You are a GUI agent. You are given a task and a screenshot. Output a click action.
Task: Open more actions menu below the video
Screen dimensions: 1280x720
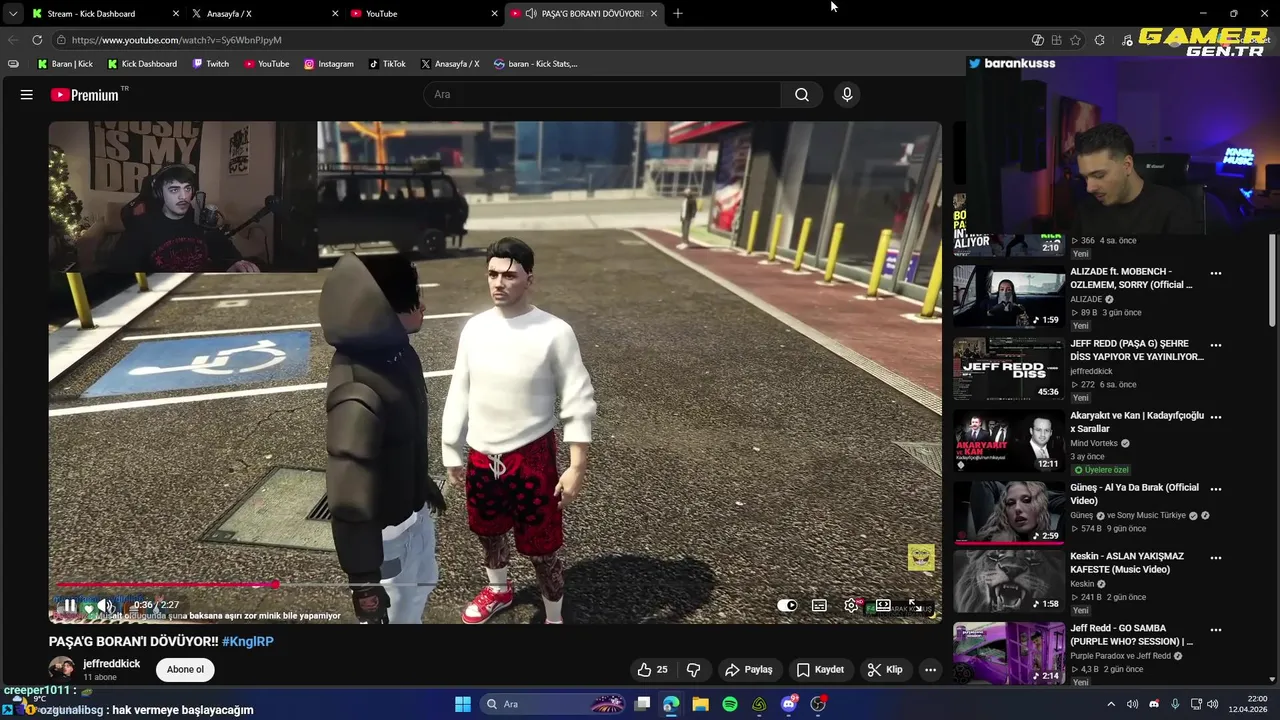point(930,670)
